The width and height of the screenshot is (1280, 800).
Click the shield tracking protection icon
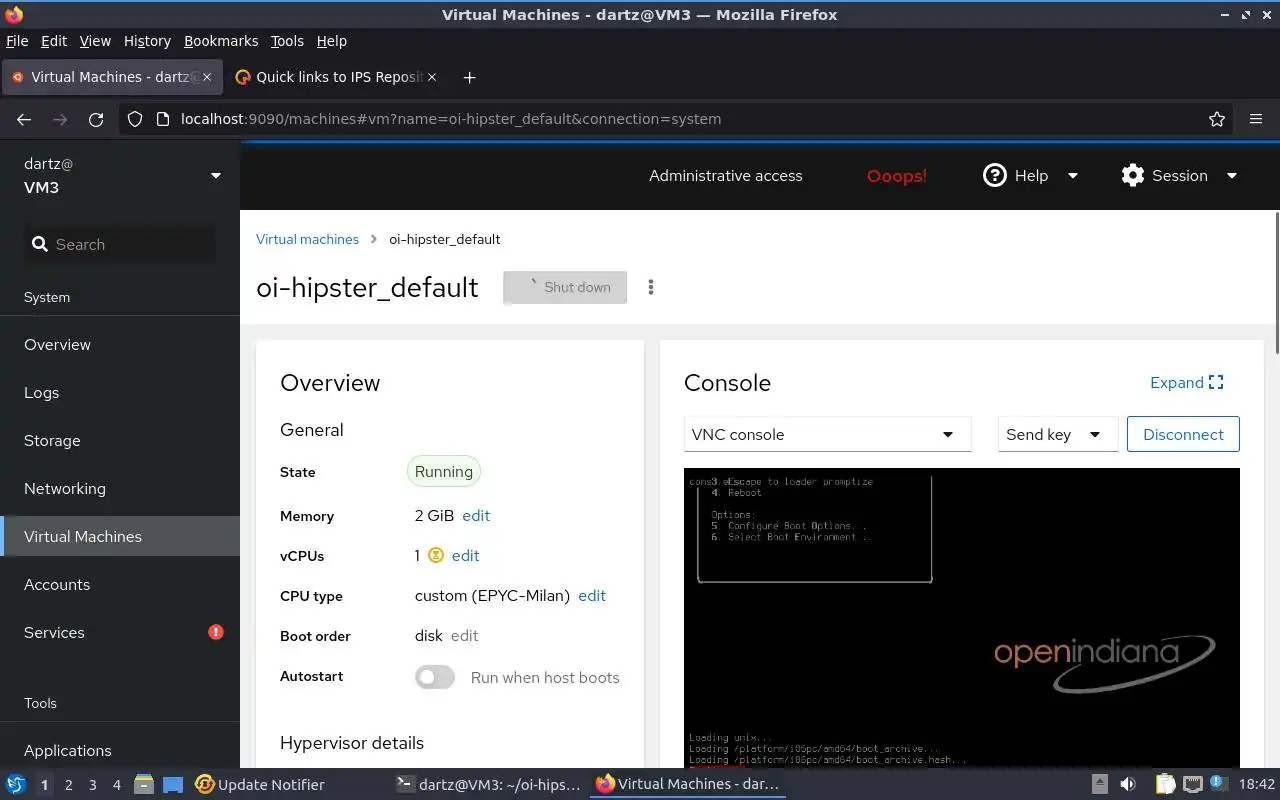pos(135,119)
